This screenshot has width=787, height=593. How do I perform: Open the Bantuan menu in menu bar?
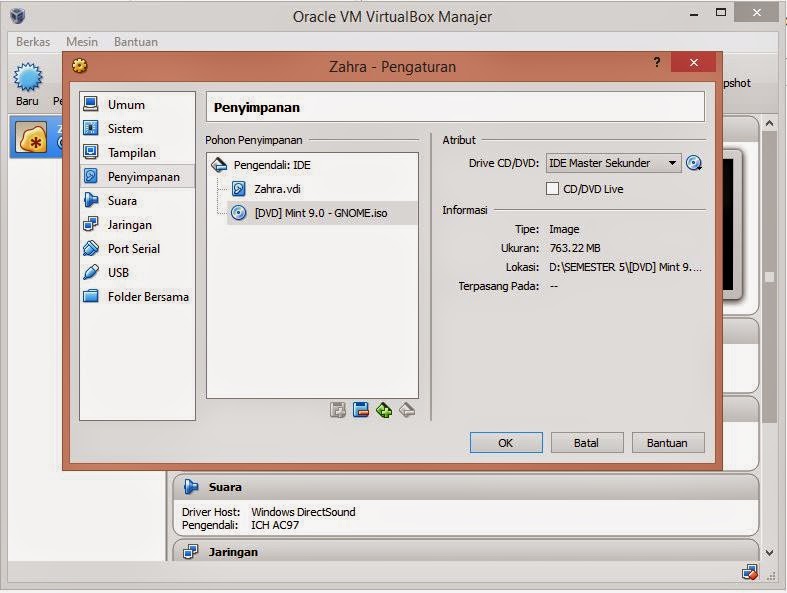[136, 42]
